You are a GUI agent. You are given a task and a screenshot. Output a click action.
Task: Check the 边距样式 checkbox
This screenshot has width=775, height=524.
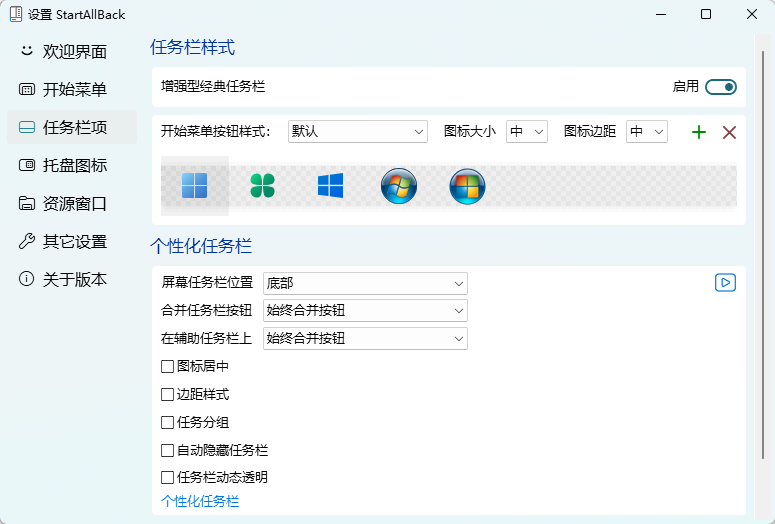168,394
